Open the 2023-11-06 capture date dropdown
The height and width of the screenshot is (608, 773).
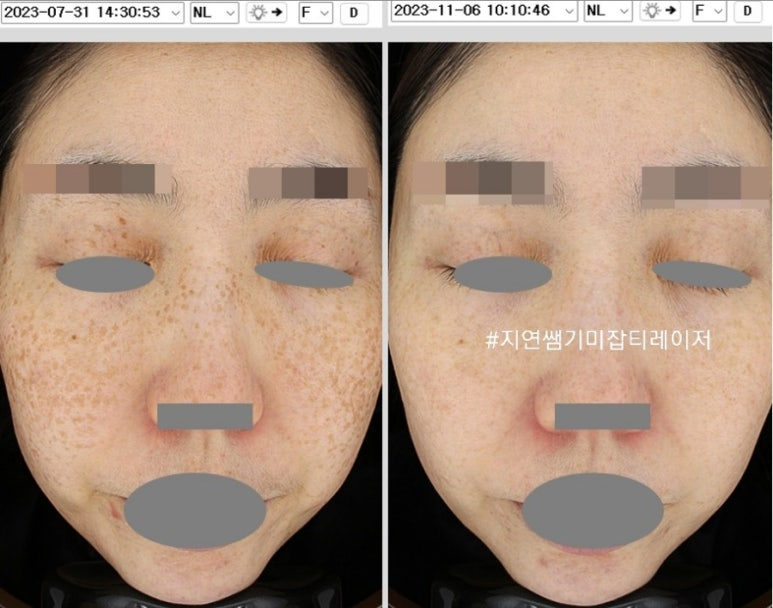tap(569, 11)
